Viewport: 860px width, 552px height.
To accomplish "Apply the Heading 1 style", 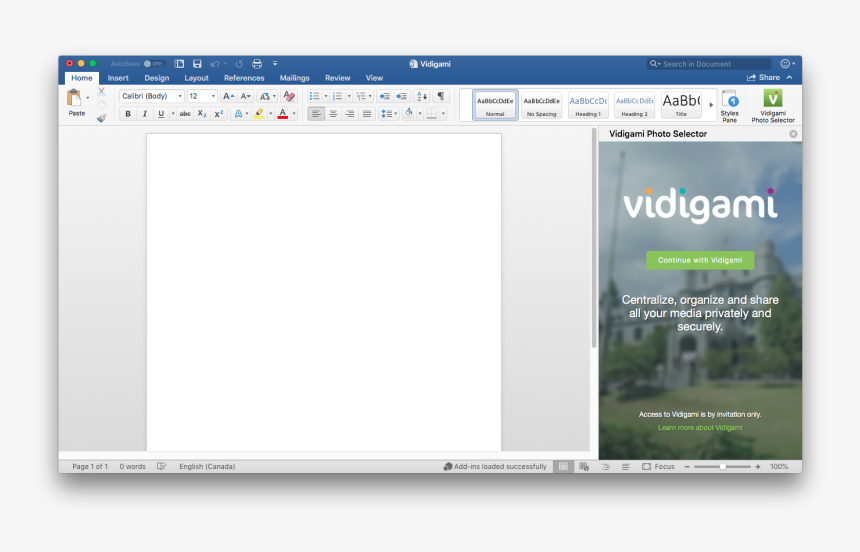I will (x=588, y=105).
